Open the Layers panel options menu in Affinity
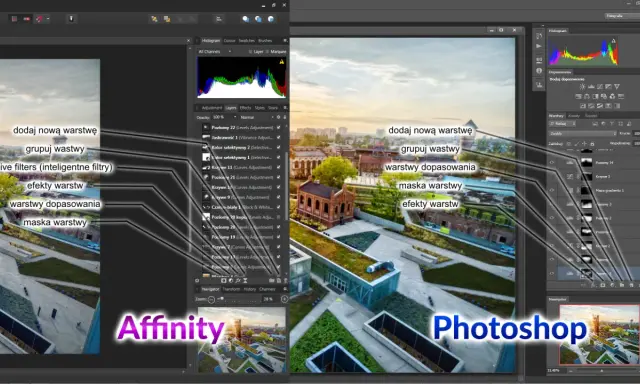Screen dimensions: 640x384 [285, 108]
